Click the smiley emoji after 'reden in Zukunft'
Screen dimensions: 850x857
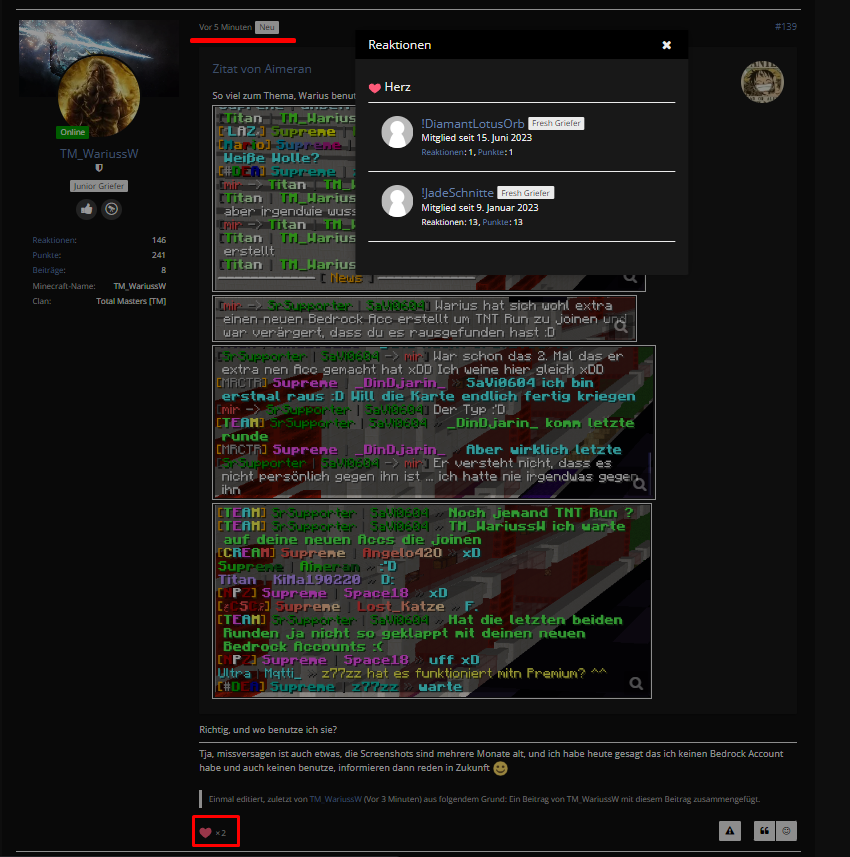pos(500,768)
